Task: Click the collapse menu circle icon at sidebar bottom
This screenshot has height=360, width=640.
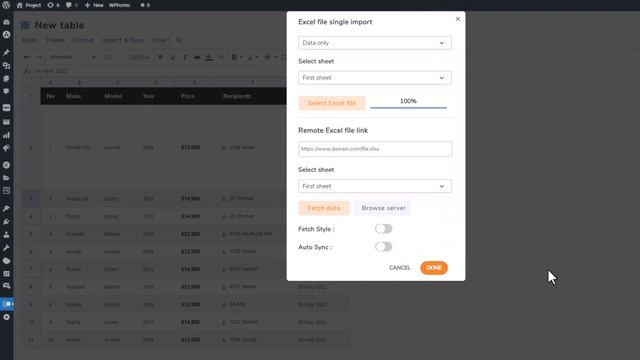Action: point(6,317)
